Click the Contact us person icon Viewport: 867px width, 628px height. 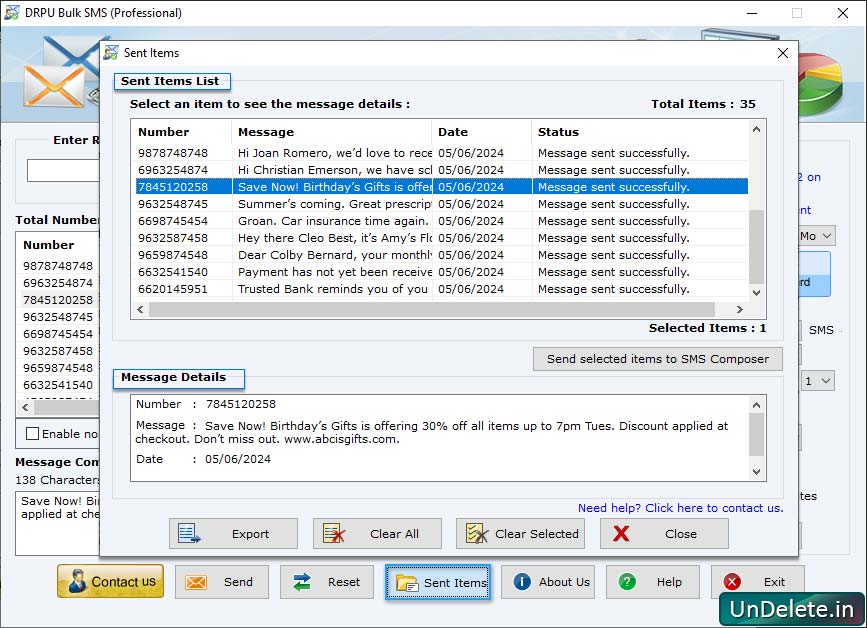pyautogui.click(x=77, y=582)
